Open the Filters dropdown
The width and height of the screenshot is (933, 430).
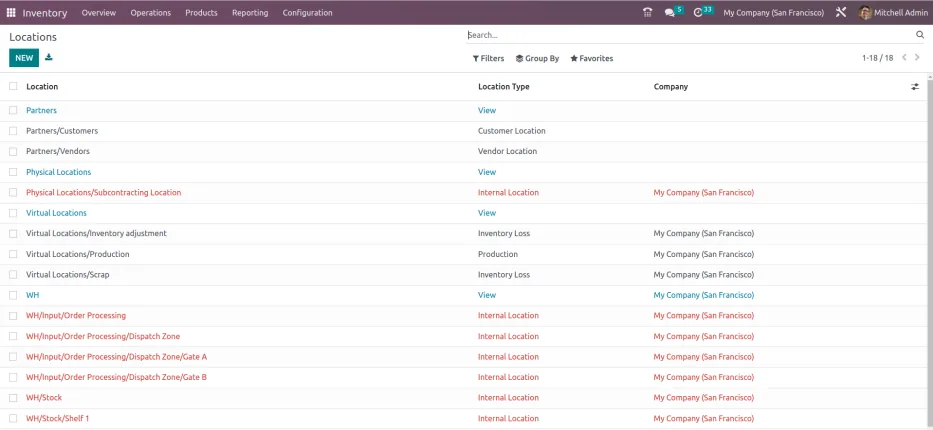click(488, 58)
